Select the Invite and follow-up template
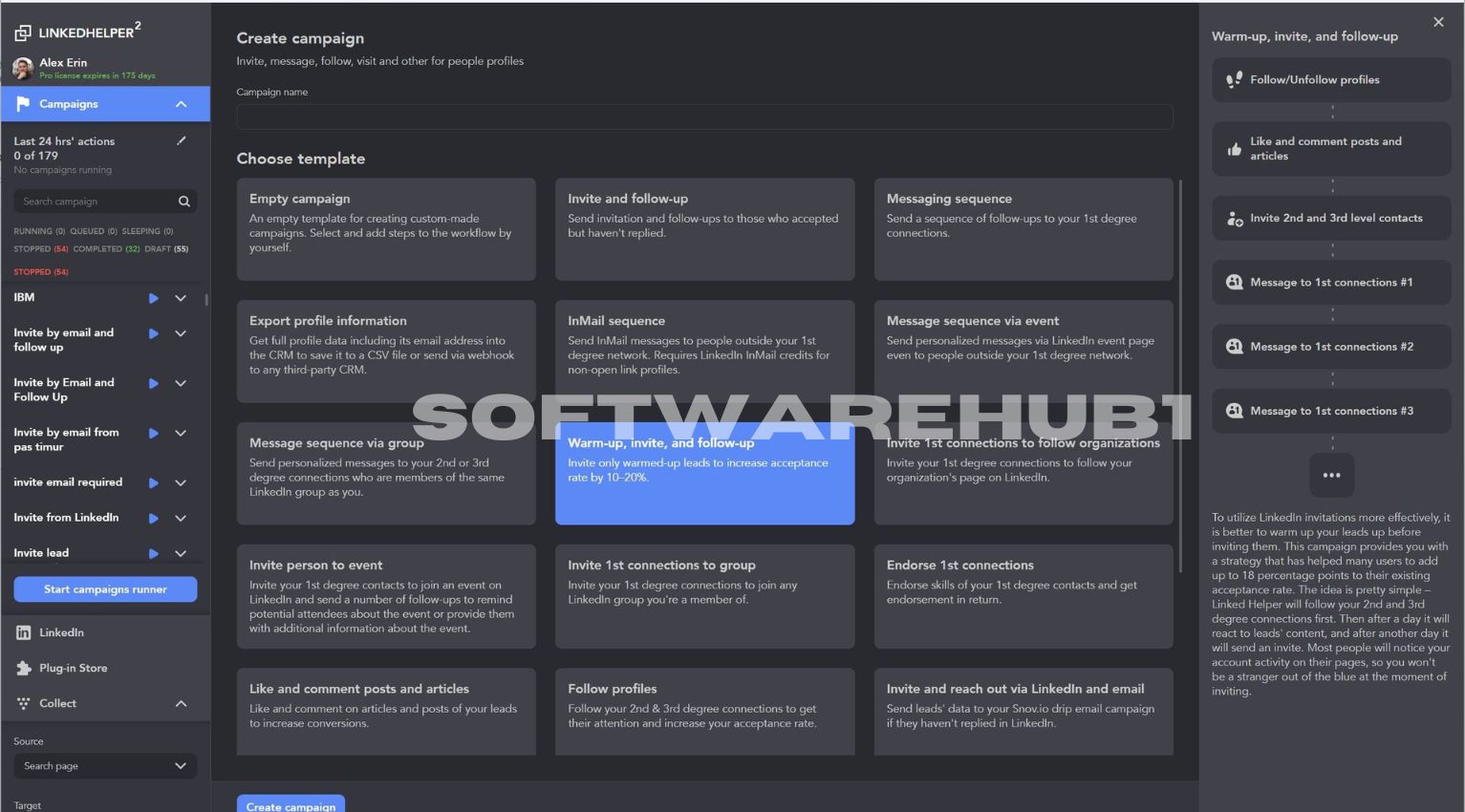Viewport: 1465px width, 812px height. tap(704, 229)
